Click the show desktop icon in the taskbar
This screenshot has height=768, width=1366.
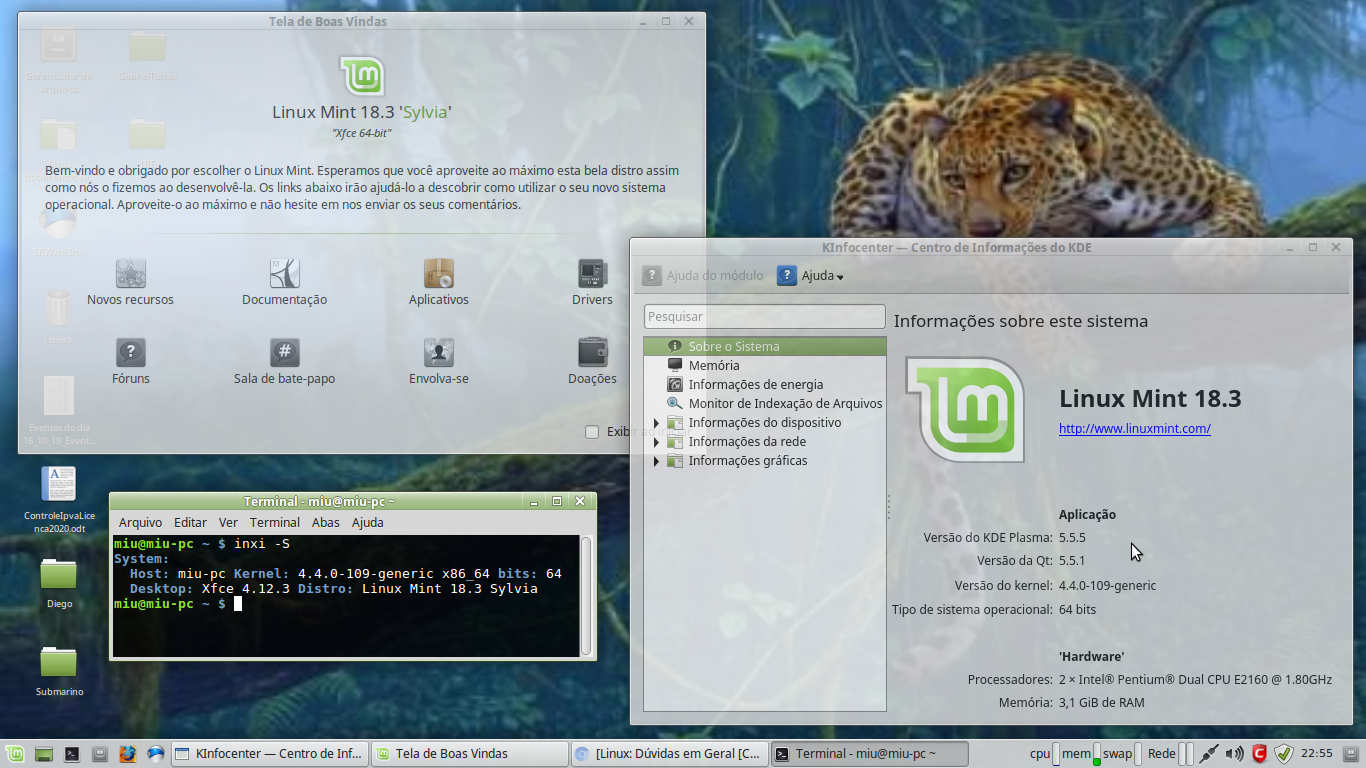(43, 754)
